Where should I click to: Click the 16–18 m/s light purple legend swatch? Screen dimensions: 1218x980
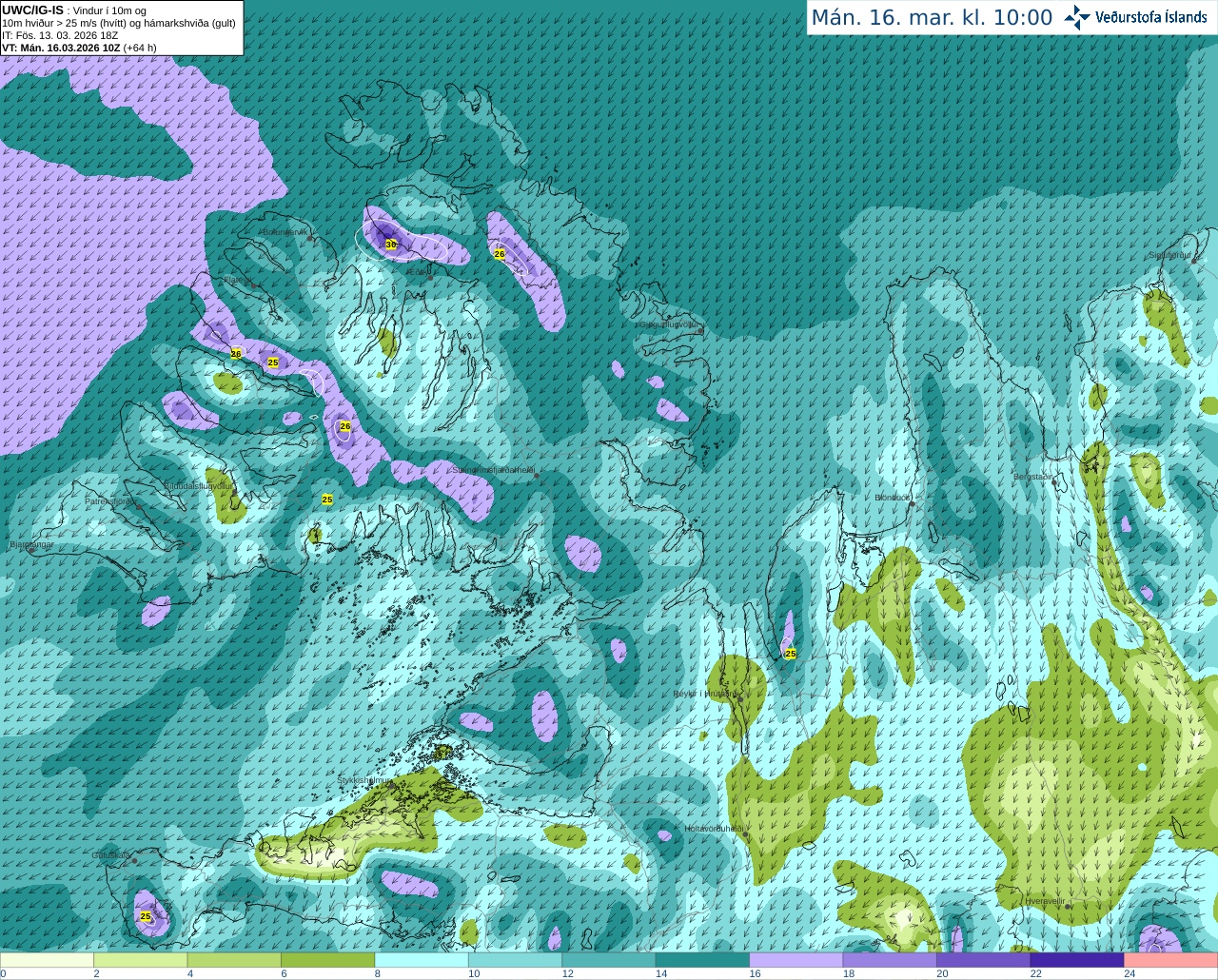point(796,960)
